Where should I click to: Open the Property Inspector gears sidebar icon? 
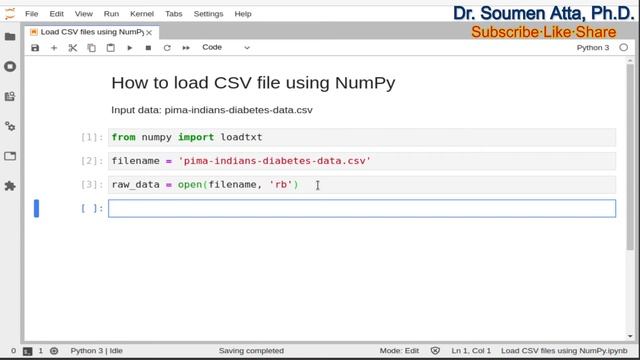click(10, 126)
